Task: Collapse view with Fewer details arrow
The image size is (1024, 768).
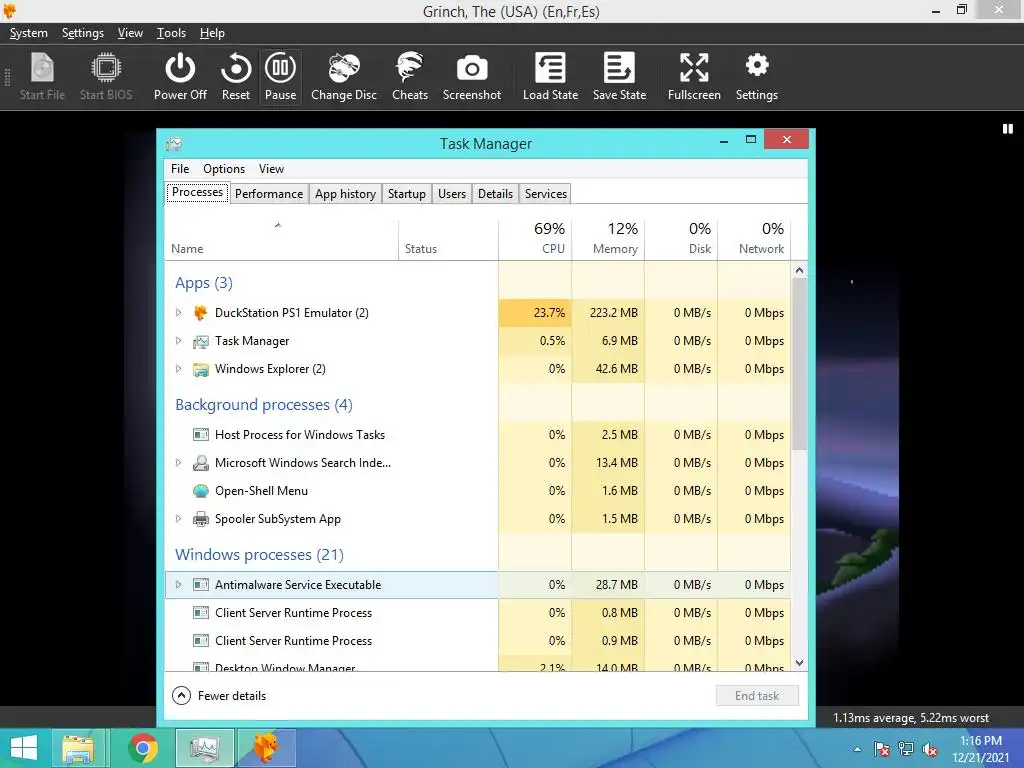Action: [x=182, y=696]
